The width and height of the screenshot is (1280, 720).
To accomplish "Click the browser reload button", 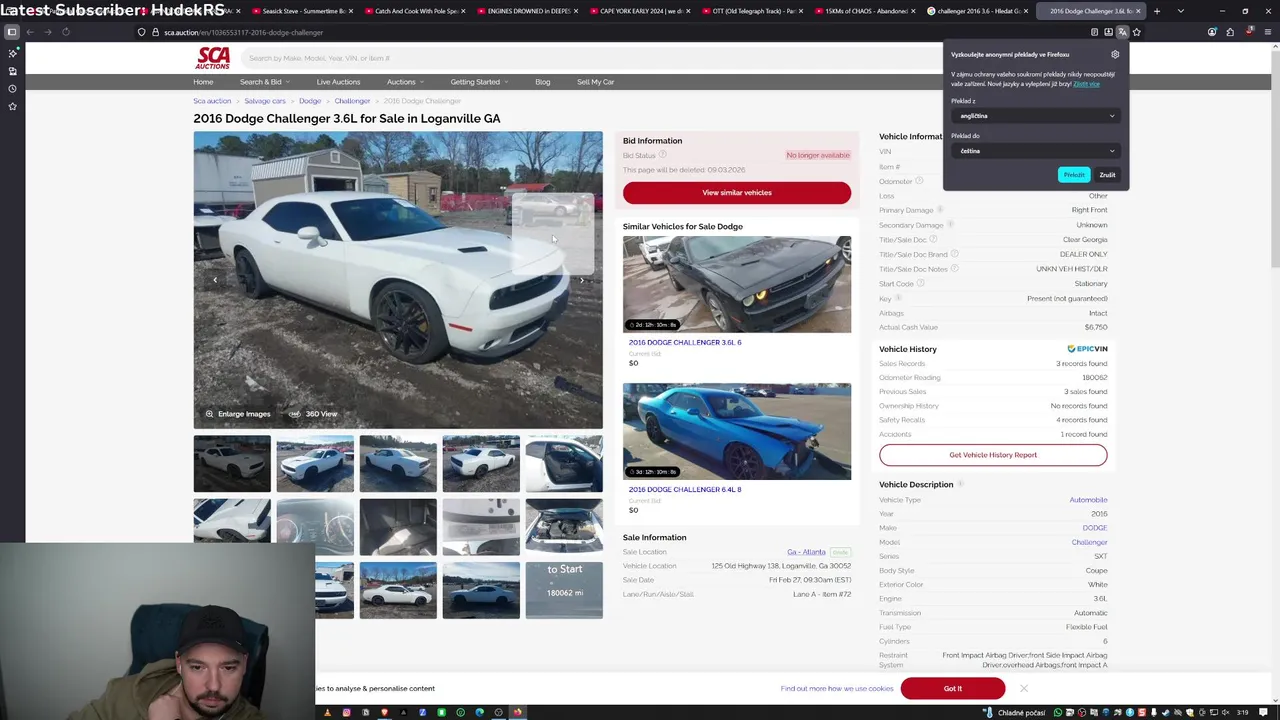I will coord(66,32).
